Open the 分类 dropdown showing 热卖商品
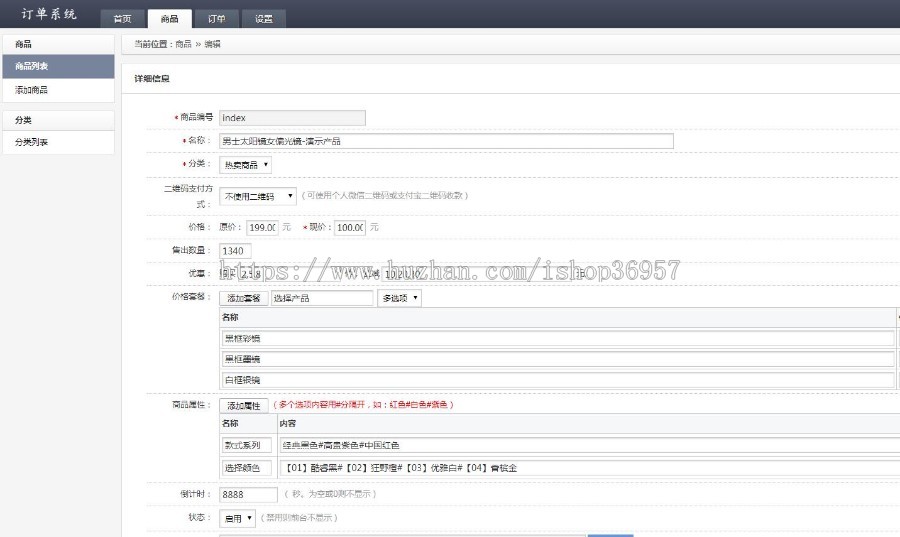The width and height of the screenshot is (900, 537). 245,165
